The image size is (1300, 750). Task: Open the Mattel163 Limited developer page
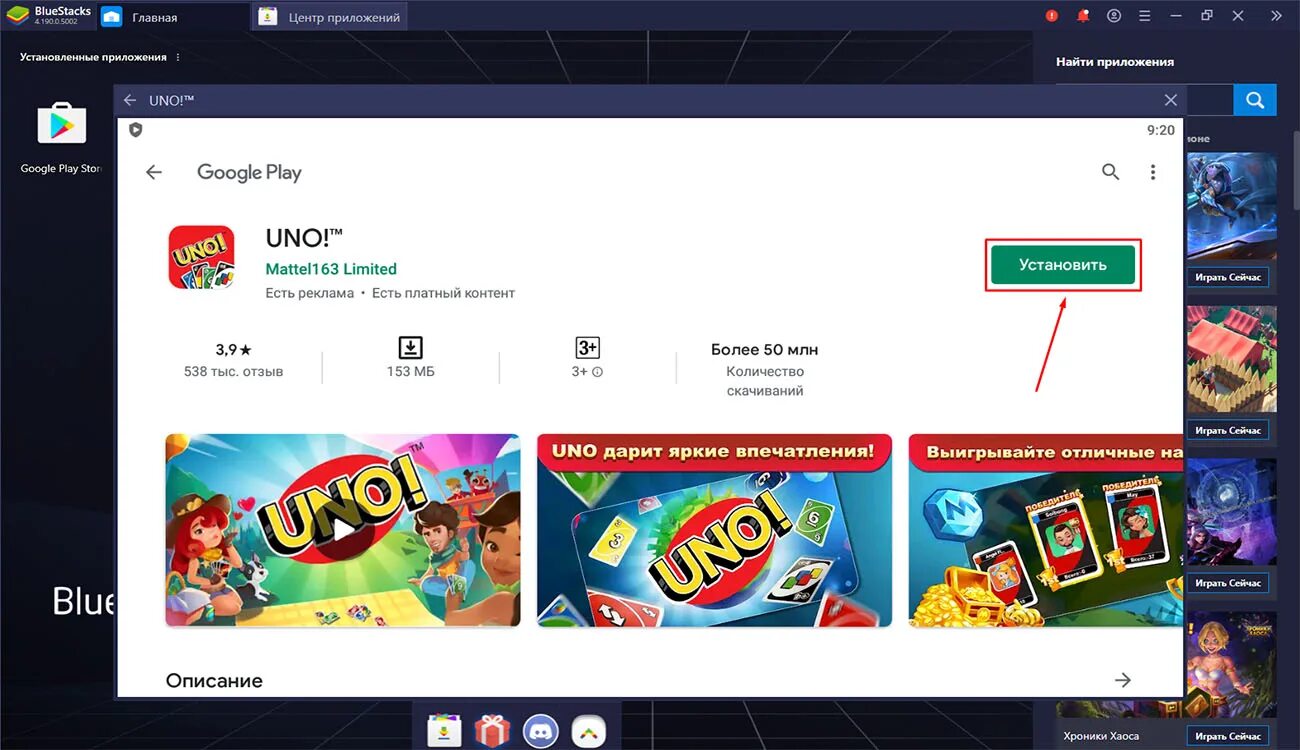pos(331,269)
